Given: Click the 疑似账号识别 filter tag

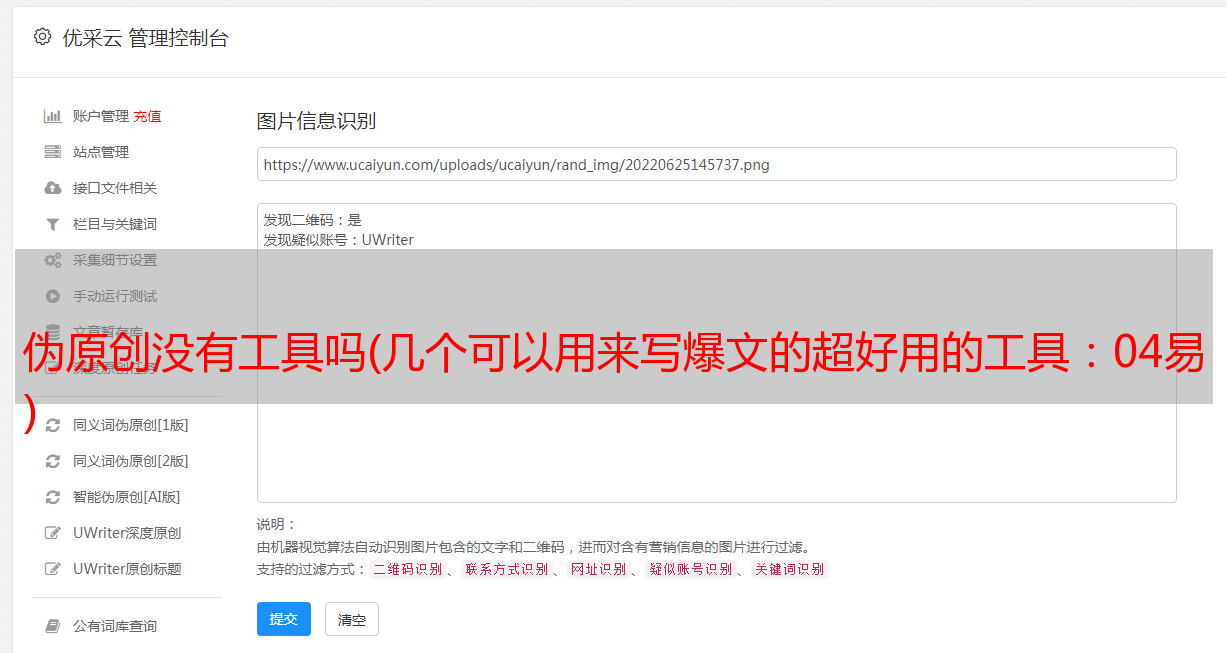Looking at the screenshot, I should [691, 569].
